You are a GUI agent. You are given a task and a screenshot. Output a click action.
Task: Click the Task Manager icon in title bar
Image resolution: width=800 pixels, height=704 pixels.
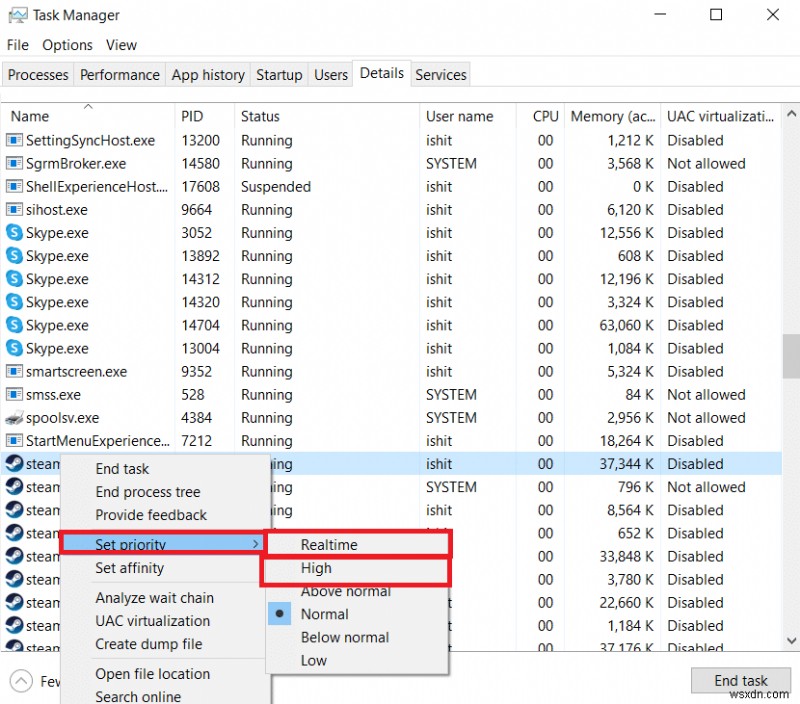point(18,15)
